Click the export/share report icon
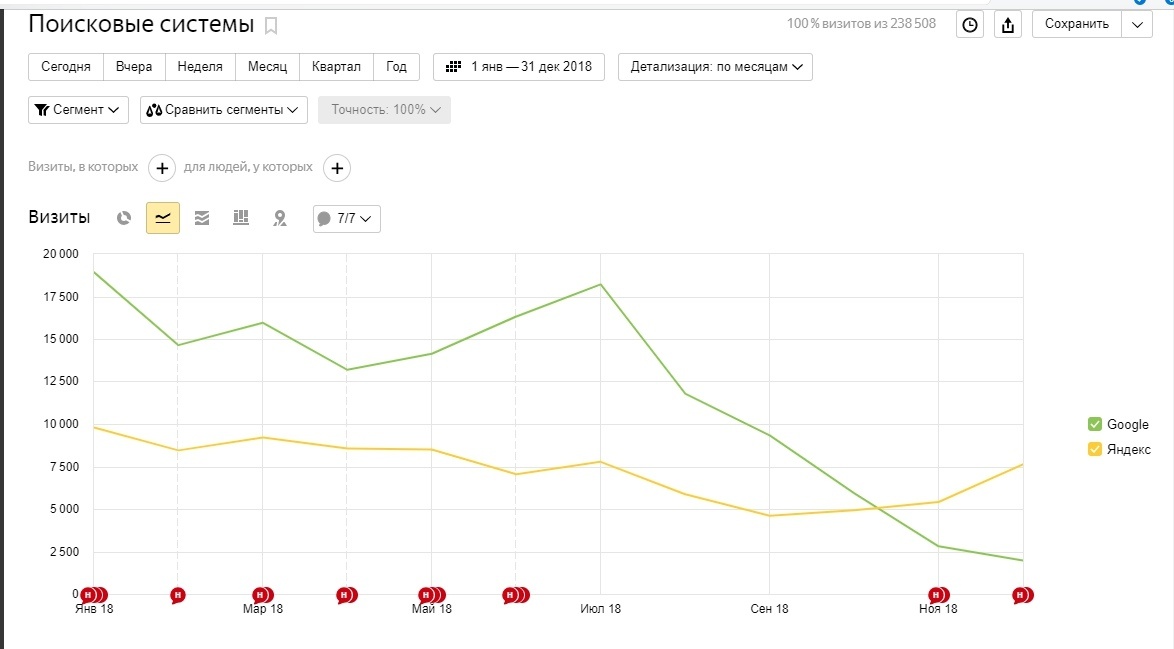Screen dimensions: 1174x649 (x=1008, y=25)
